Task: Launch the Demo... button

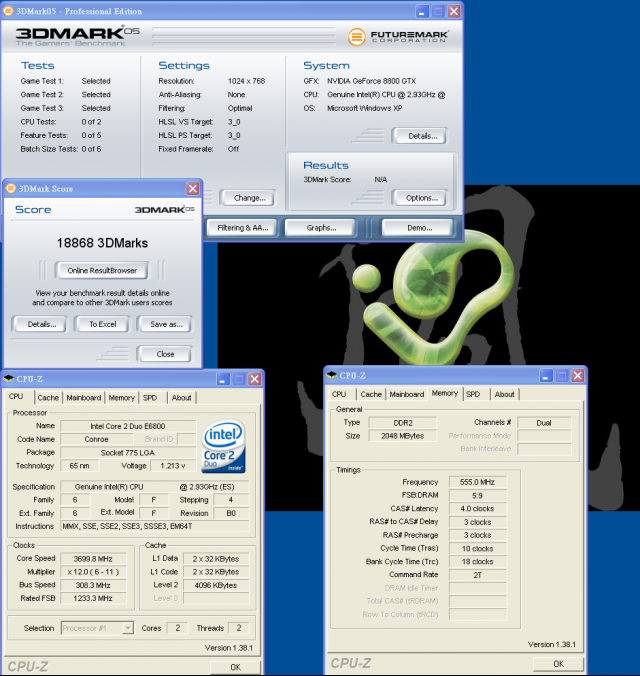Action: pyautogui.click(x=418, y=228)
